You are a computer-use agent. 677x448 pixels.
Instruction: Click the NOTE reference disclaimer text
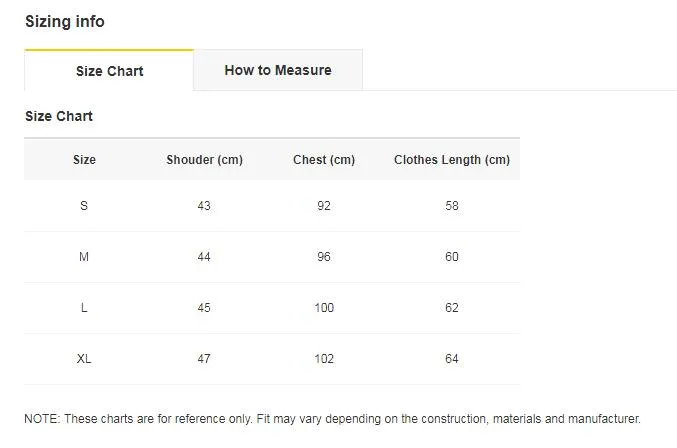pos(332,419)
